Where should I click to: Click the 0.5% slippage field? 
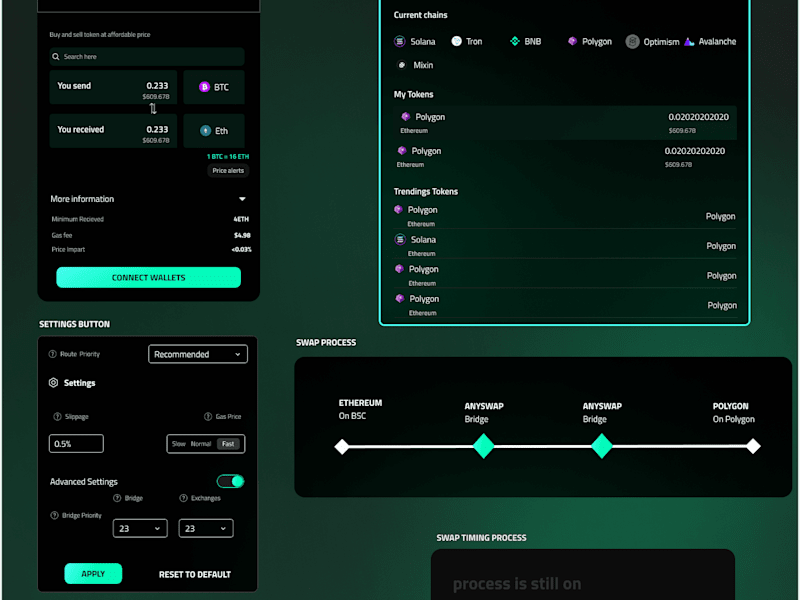pos(76,443)
